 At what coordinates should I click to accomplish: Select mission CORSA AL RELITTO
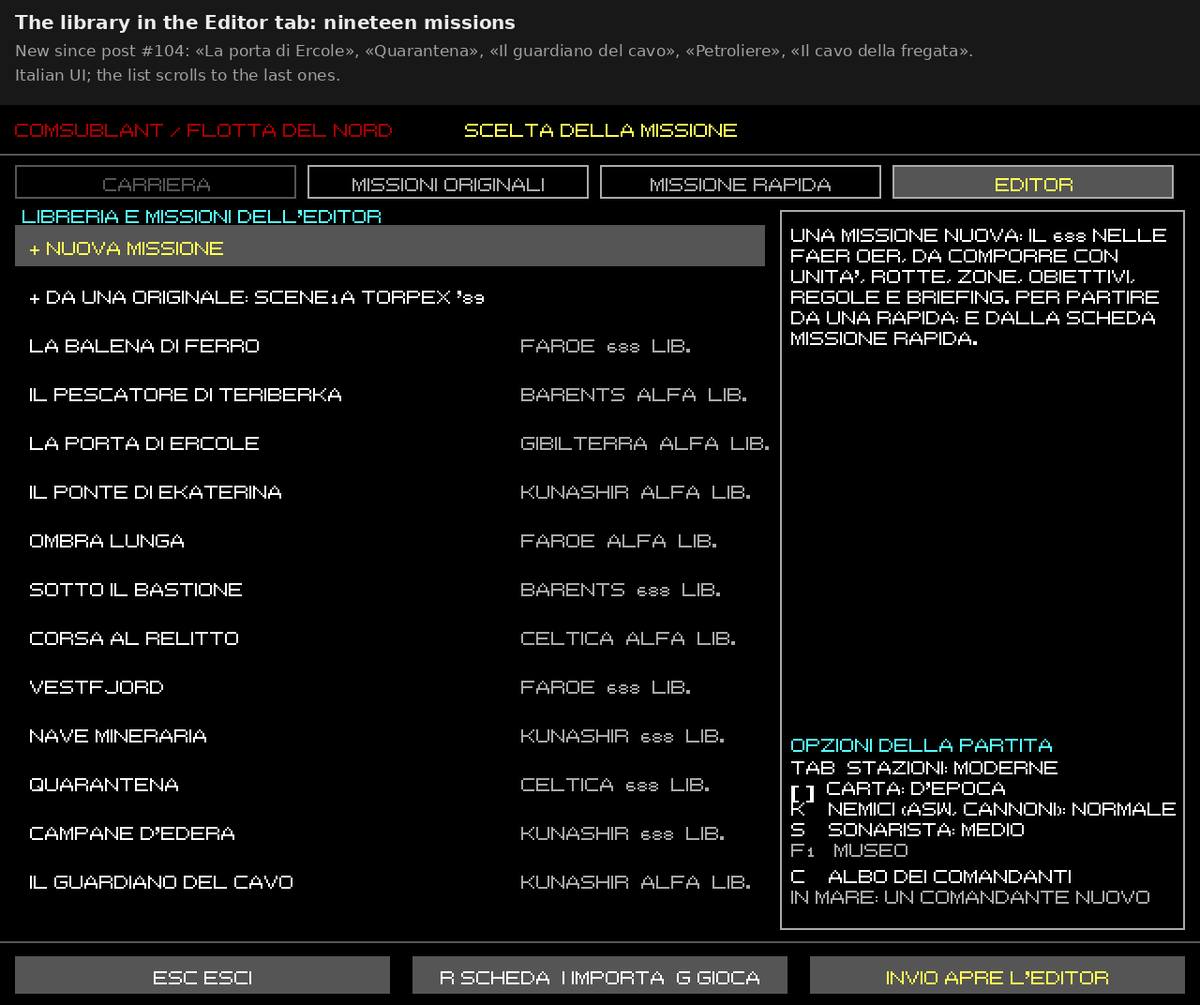click(x=390, y=638)
